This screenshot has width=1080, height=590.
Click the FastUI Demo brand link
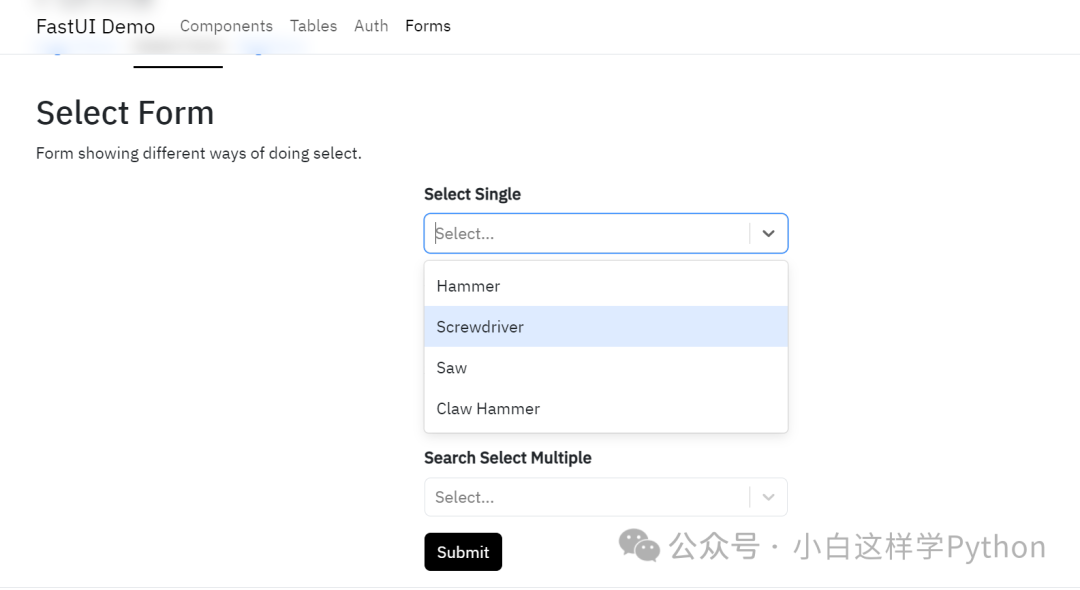[x=95, y=26]
